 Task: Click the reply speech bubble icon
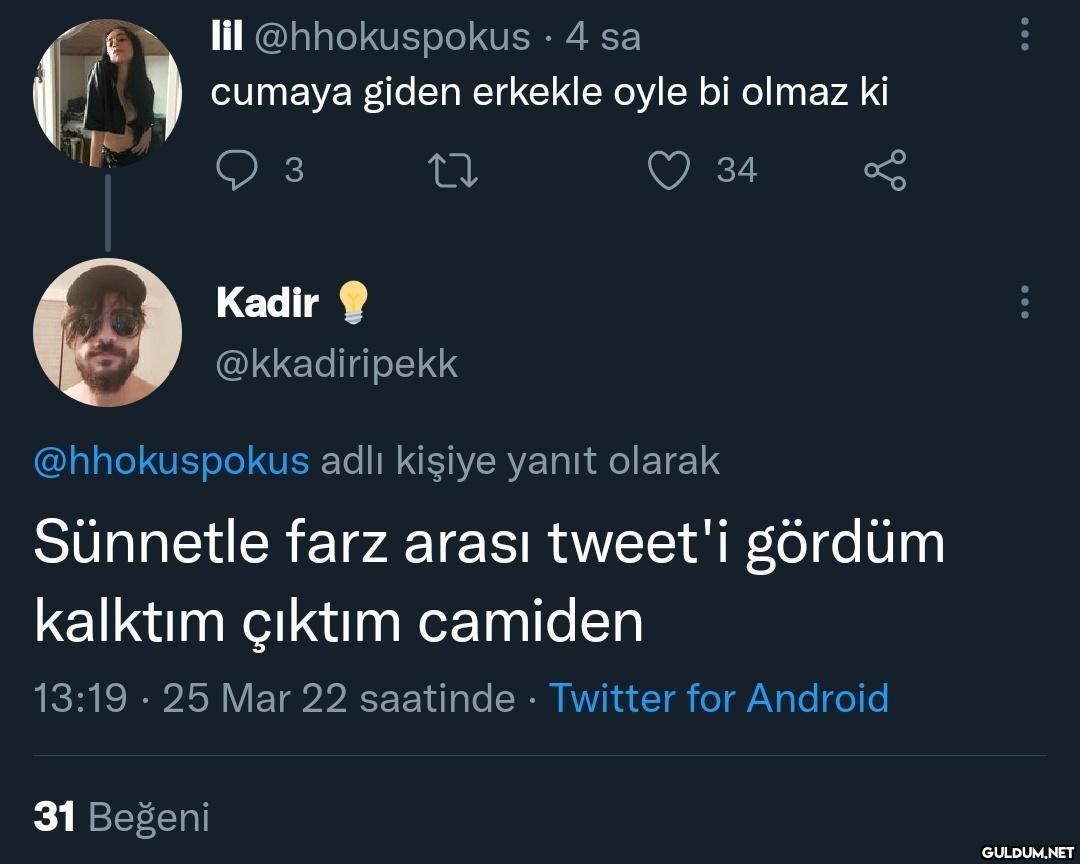pos(237,171)
